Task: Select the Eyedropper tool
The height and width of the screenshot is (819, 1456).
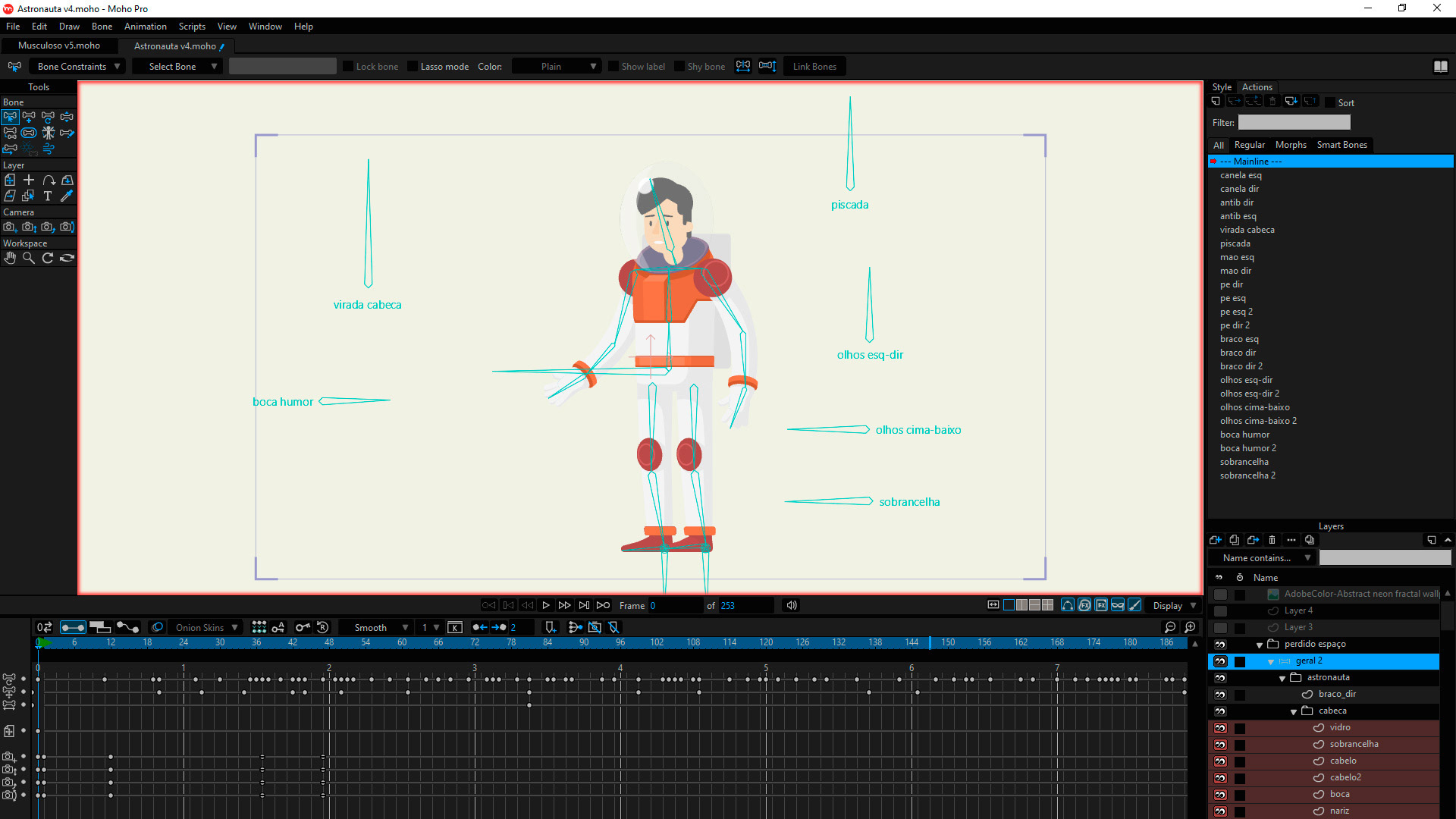Action: (67, 196)
